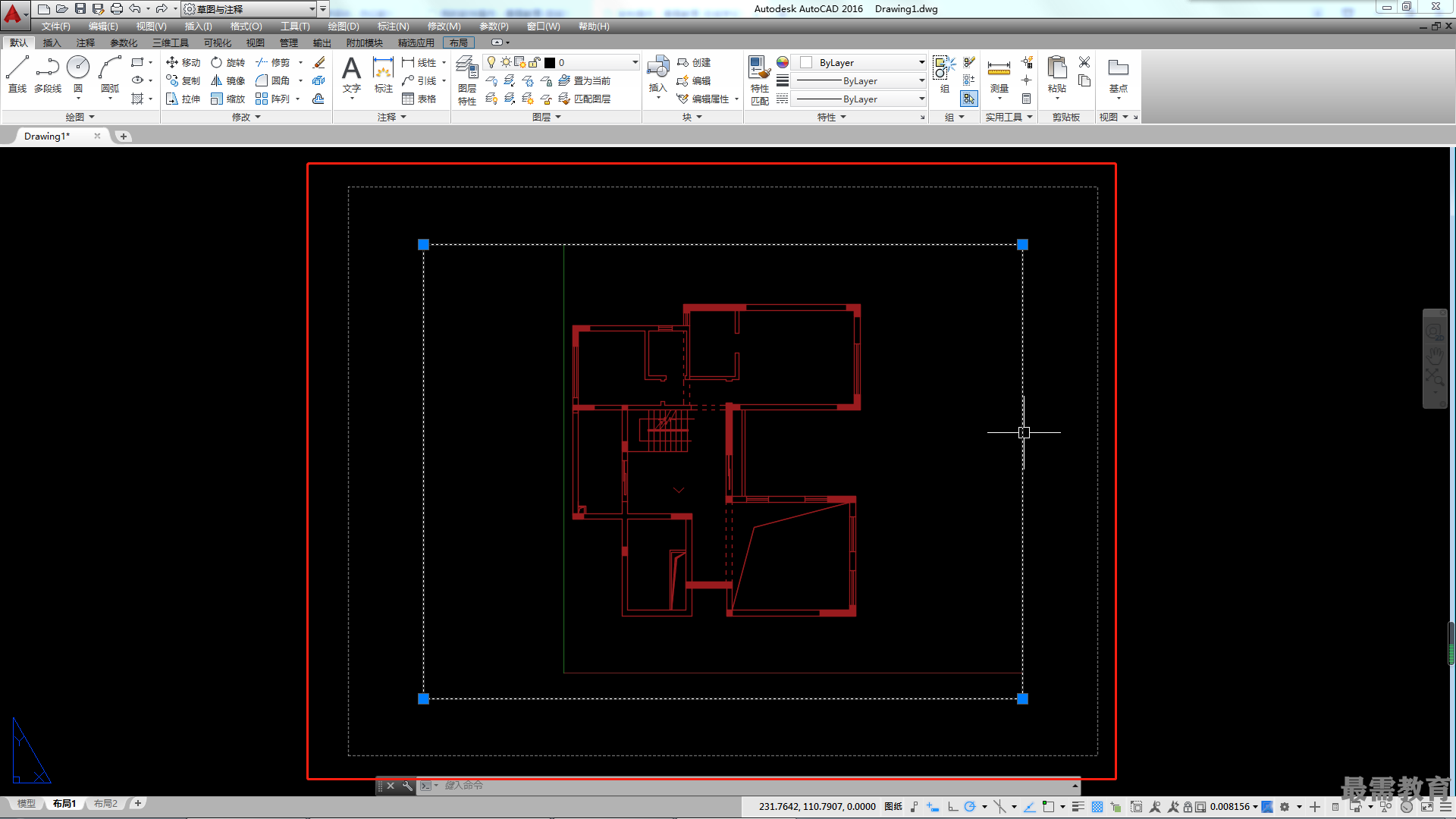The width and height of the screenshot is (1456, 819).
Task: Toggle Polar tracking in status bar
Action: pos(970,807)
